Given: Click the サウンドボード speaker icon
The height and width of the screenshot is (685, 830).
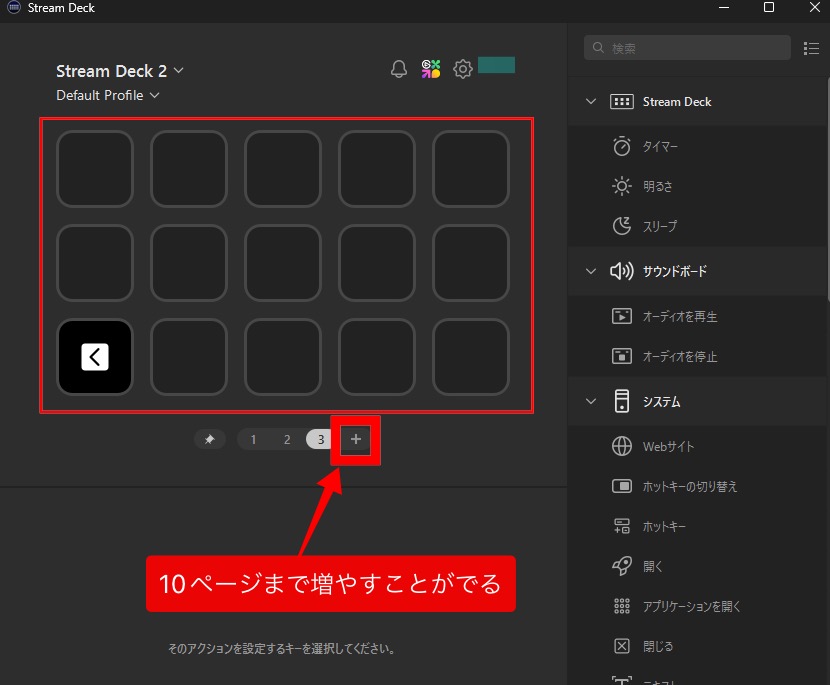Looking at the screenshot, I should click(621, 271).
